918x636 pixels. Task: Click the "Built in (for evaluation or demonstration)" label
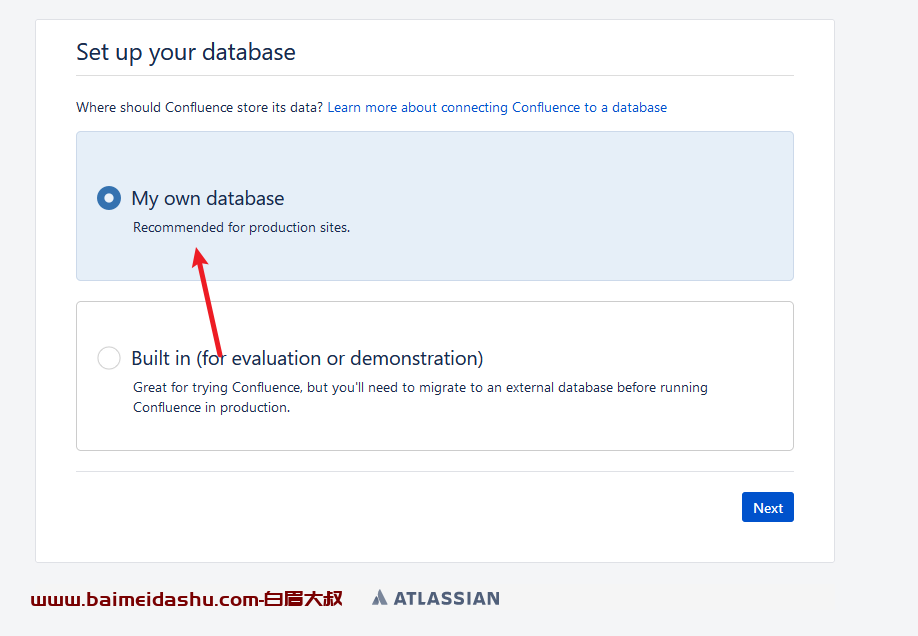click(x=307, y=358)
